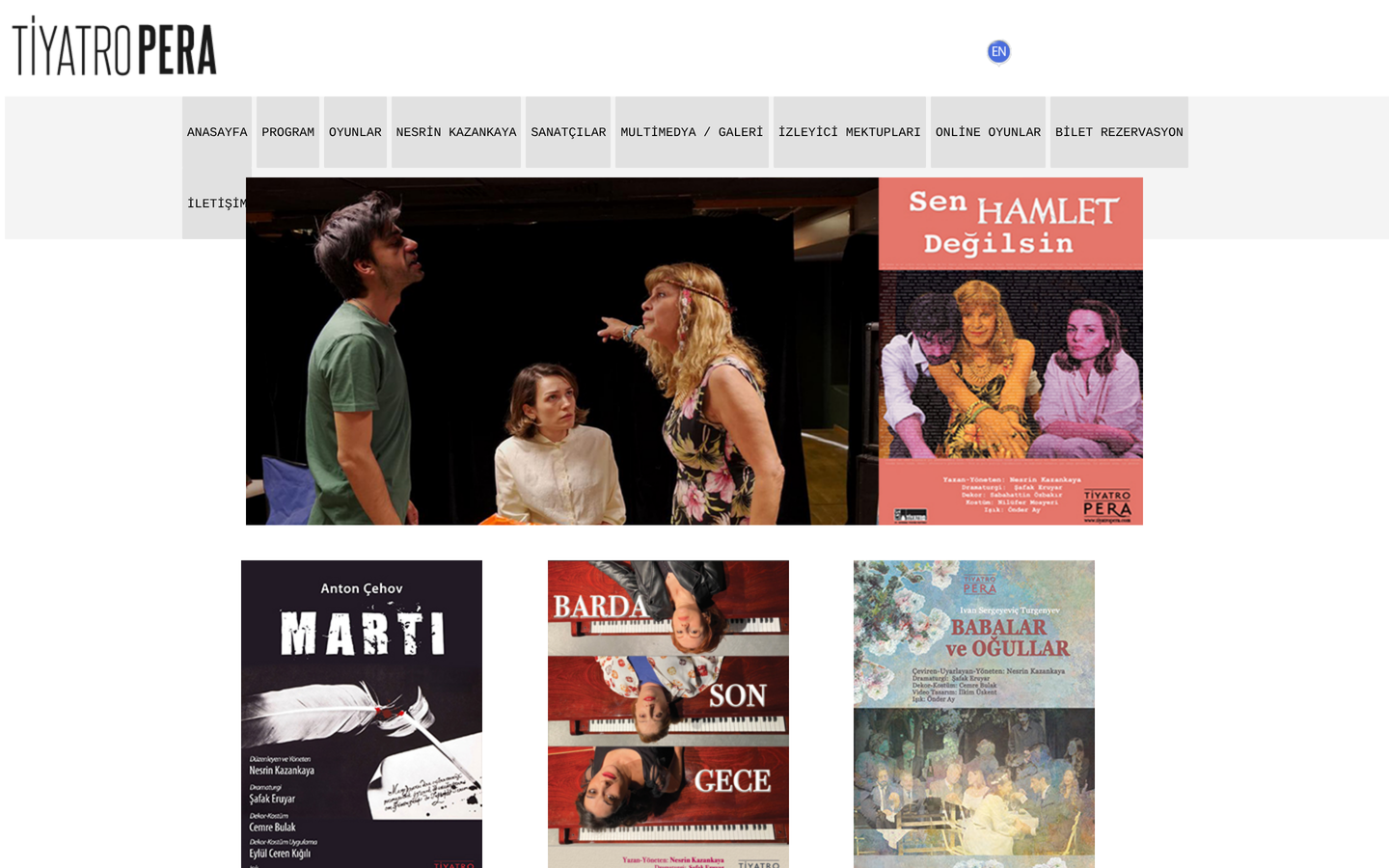Open the Barda Son Gece poster
This screenshot has height=868, width=1389.
(x=668, y=714)
